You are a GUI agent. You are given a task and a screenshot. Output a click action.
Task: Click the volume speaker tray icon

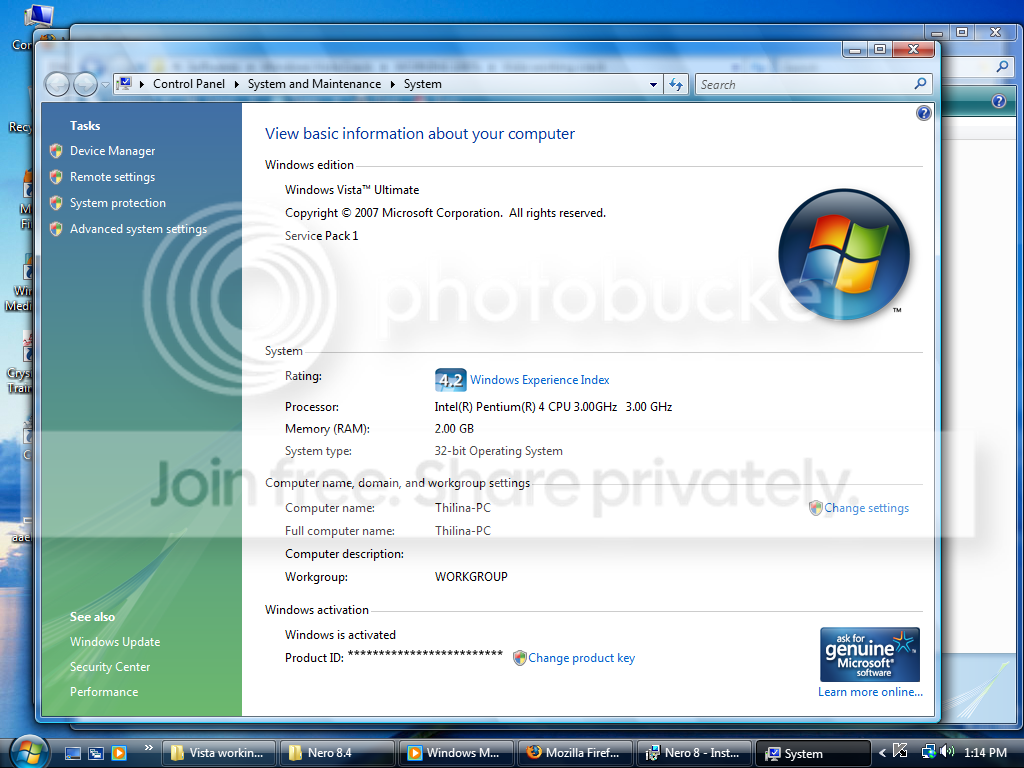tap(947, 752)
